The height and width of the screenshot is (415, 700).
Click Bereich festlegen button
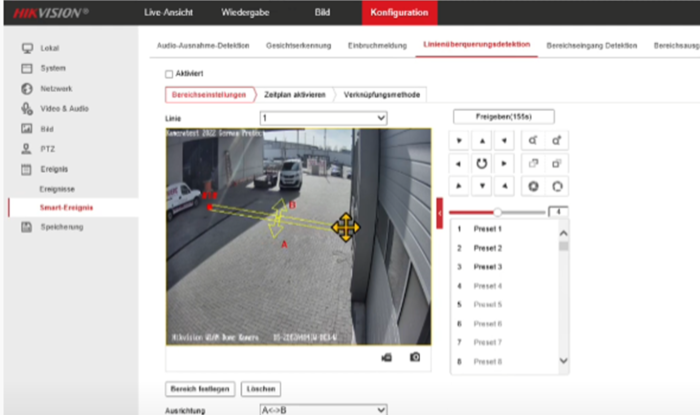point(200,389)
